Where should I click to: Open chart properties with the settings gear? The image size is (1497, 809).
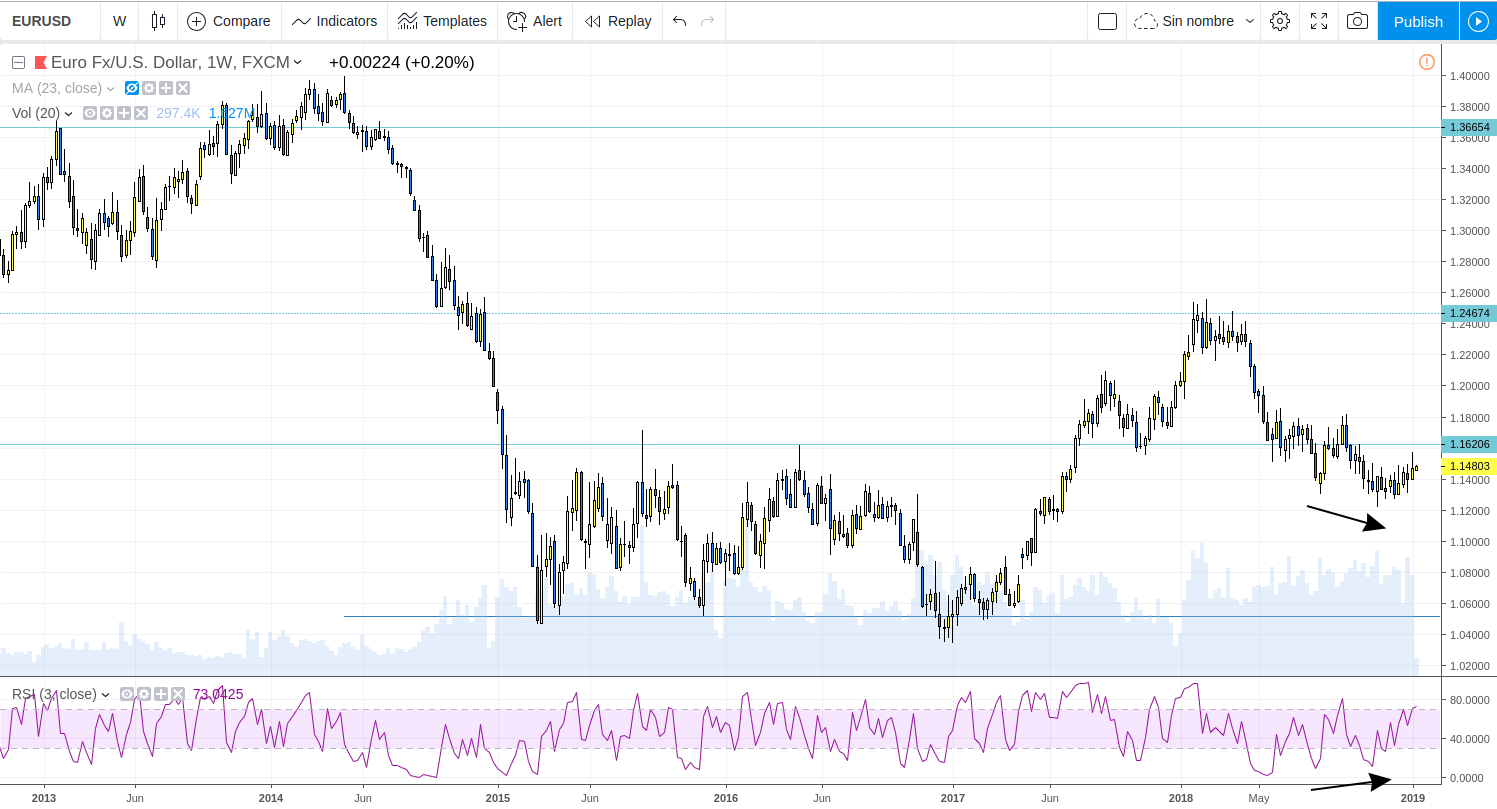pos(1279,20)
